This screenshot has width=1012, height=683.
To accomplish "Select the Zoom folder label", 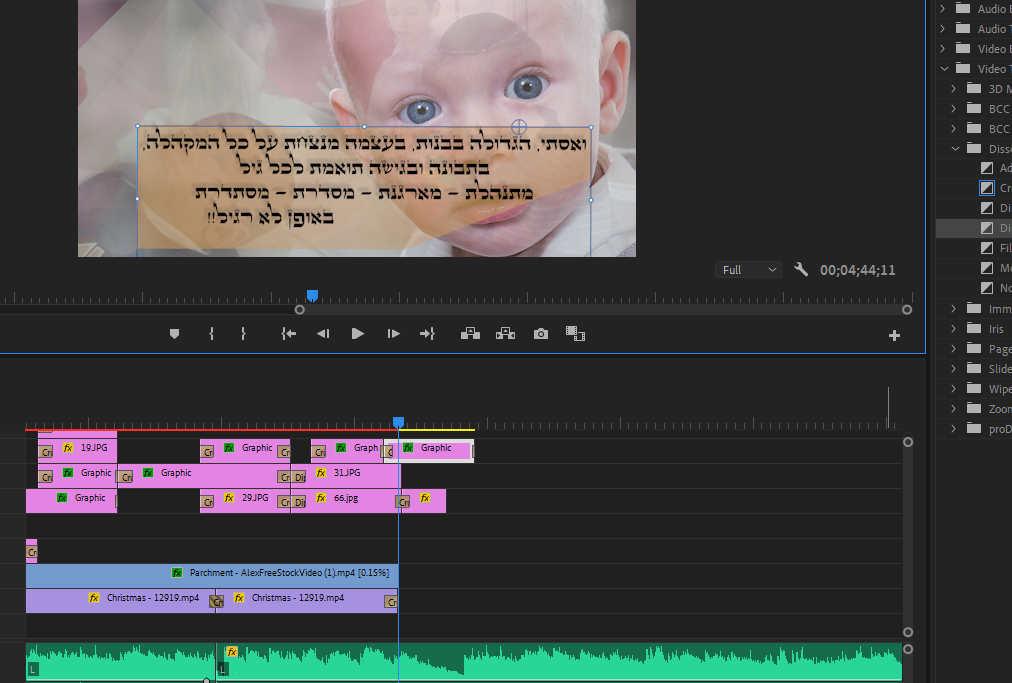I will (x=1000, y=409).
